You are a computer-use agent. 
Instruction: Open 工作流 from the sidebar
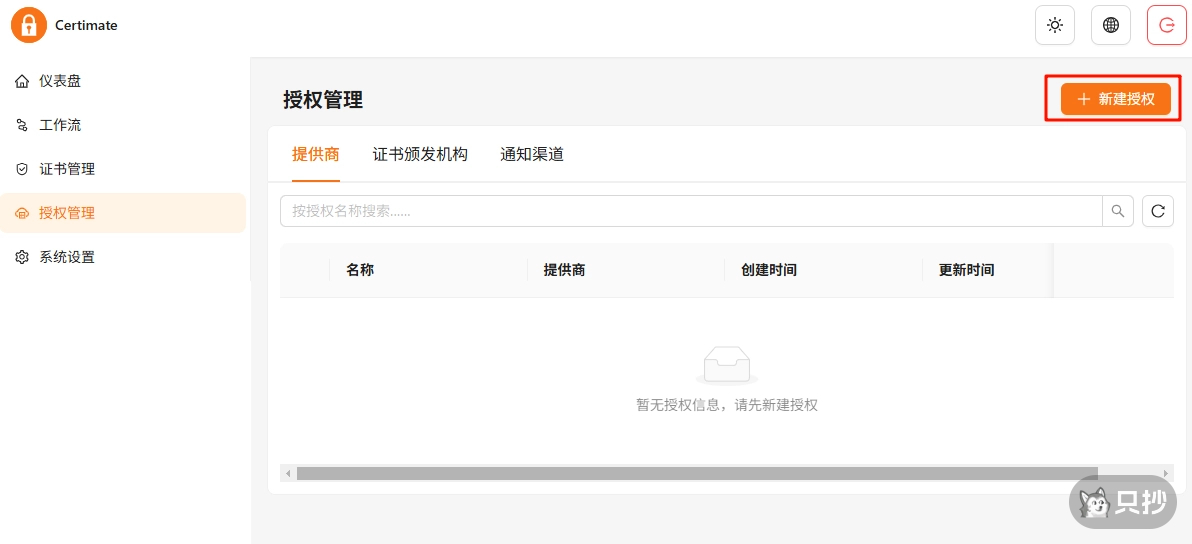(60, 125)
